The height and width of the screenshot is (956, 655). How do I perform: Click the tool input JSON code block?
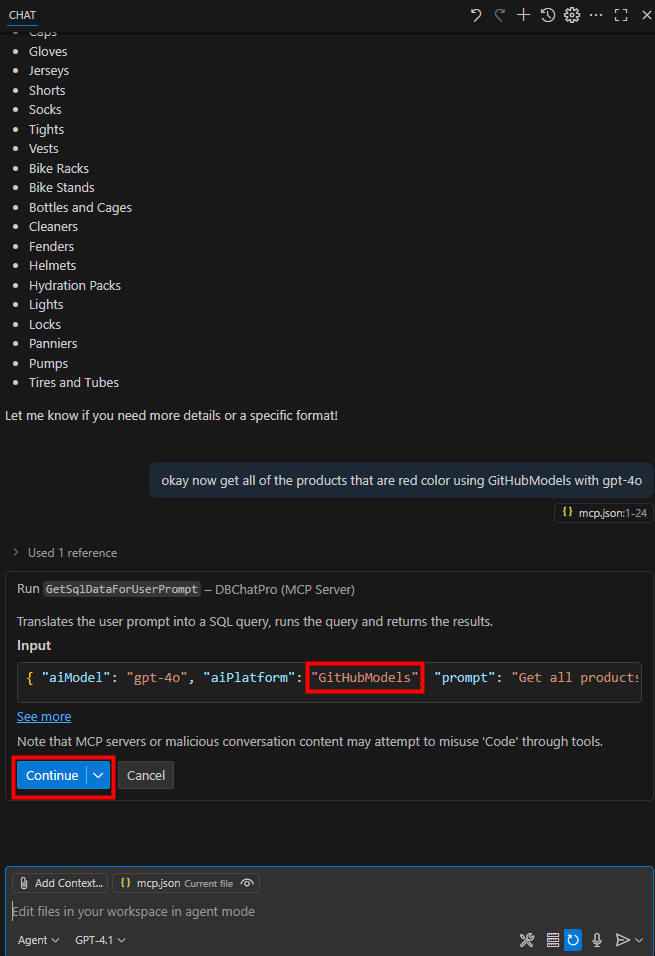point(329,683)
